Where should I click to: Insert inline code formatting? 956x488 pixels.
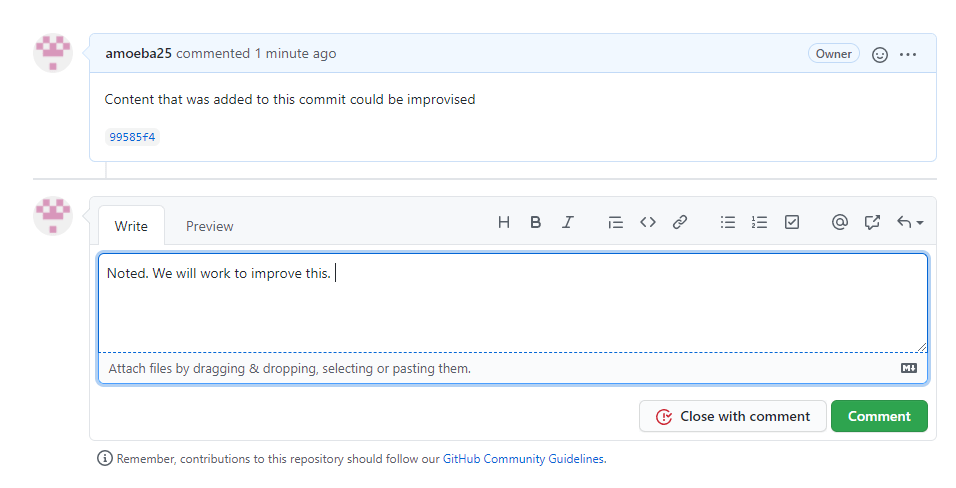point(648,222)
